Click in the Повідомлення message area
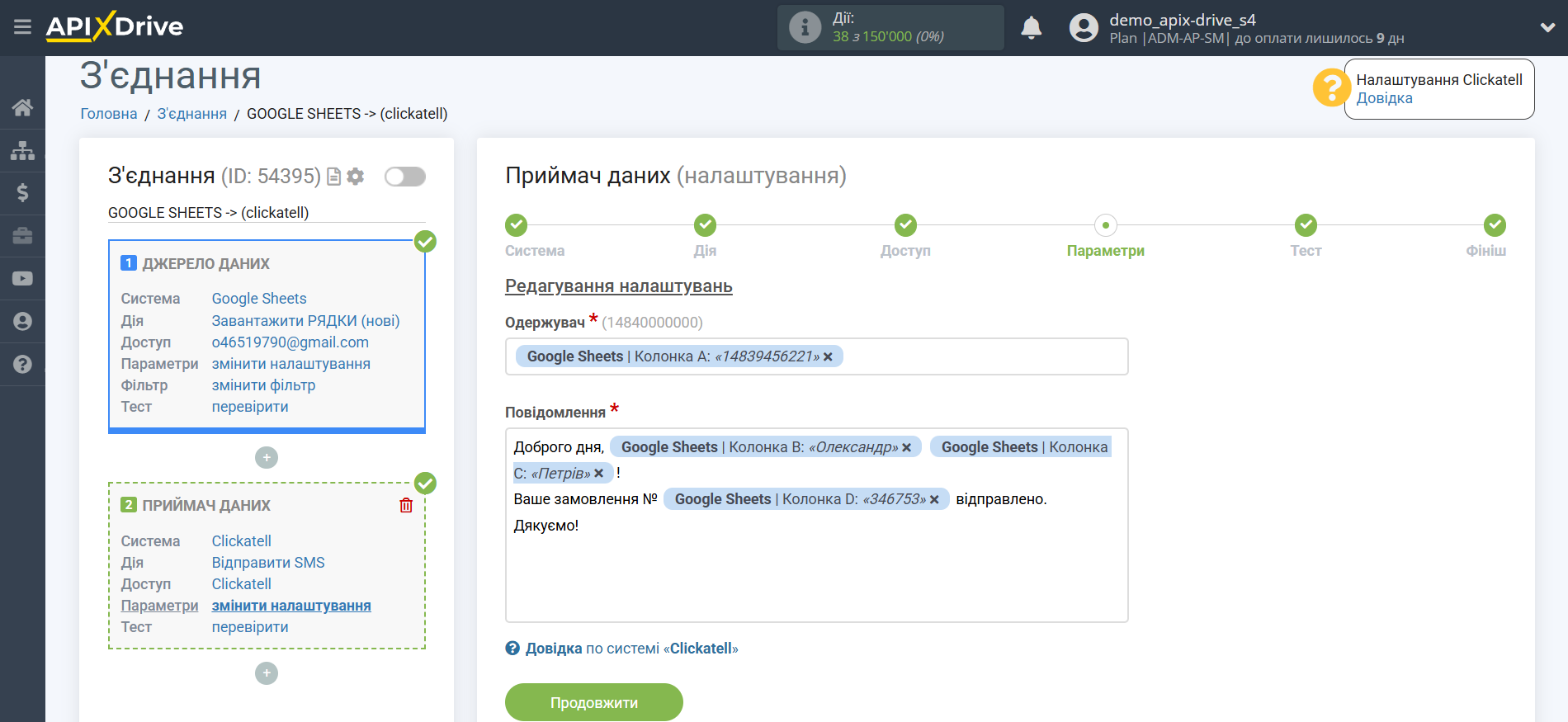 (x=816, y=525)
